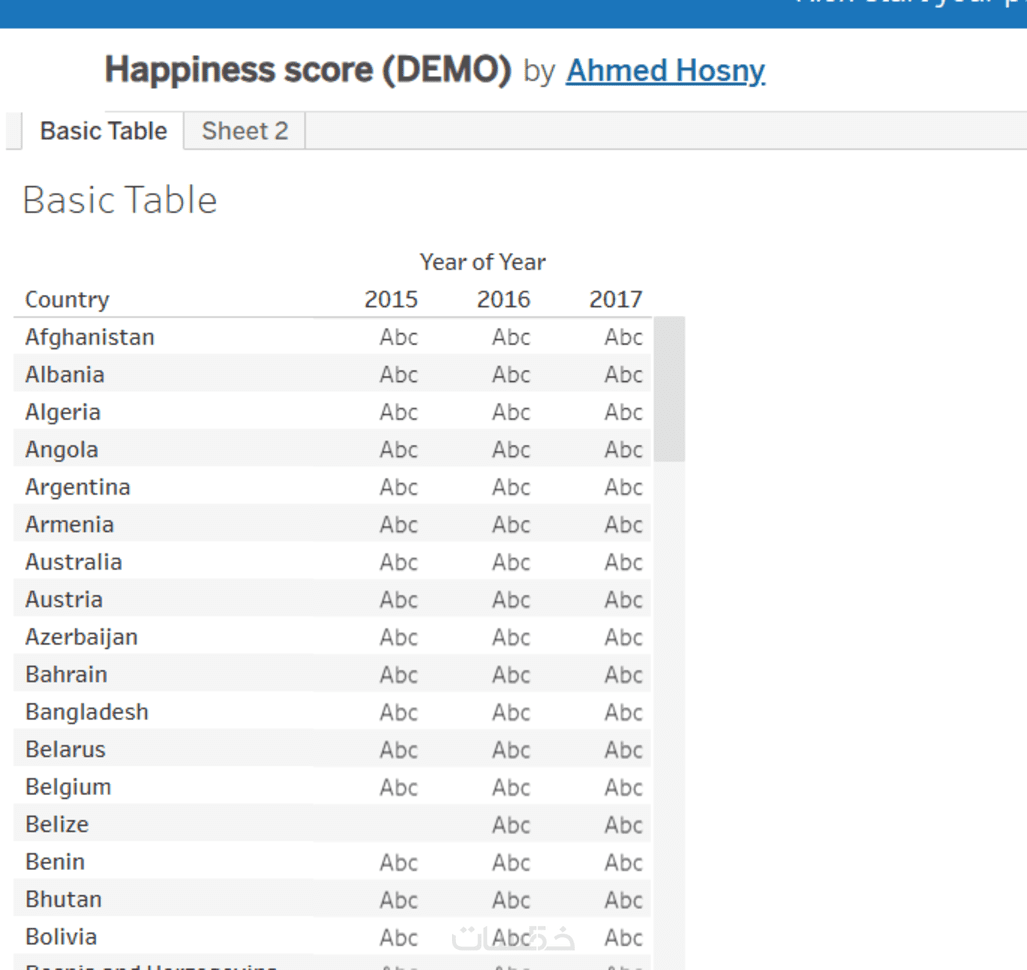Image resolution: width=1027 pixels, height=970 pixels.
Task: Click Benin's 2015 Abc cell
Action: coord(398,862)
